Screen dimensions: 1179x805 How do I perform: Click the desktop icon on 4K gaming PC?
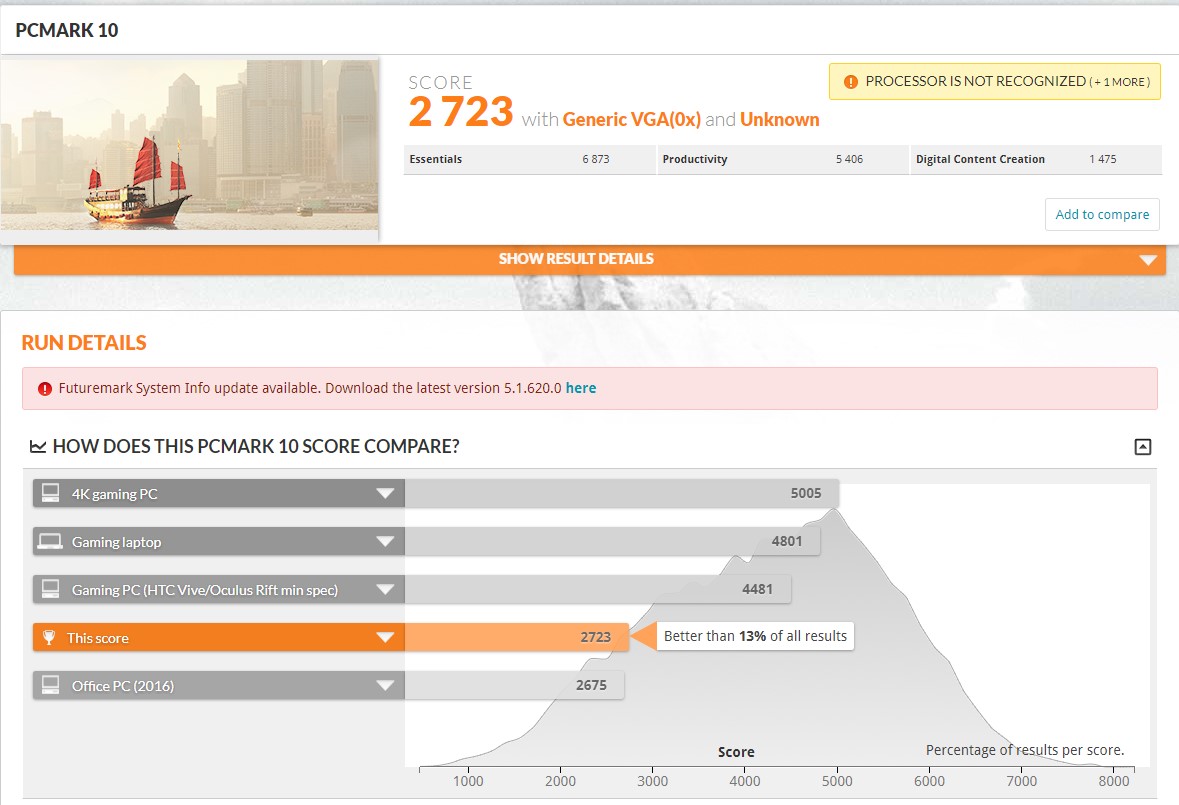50,493
